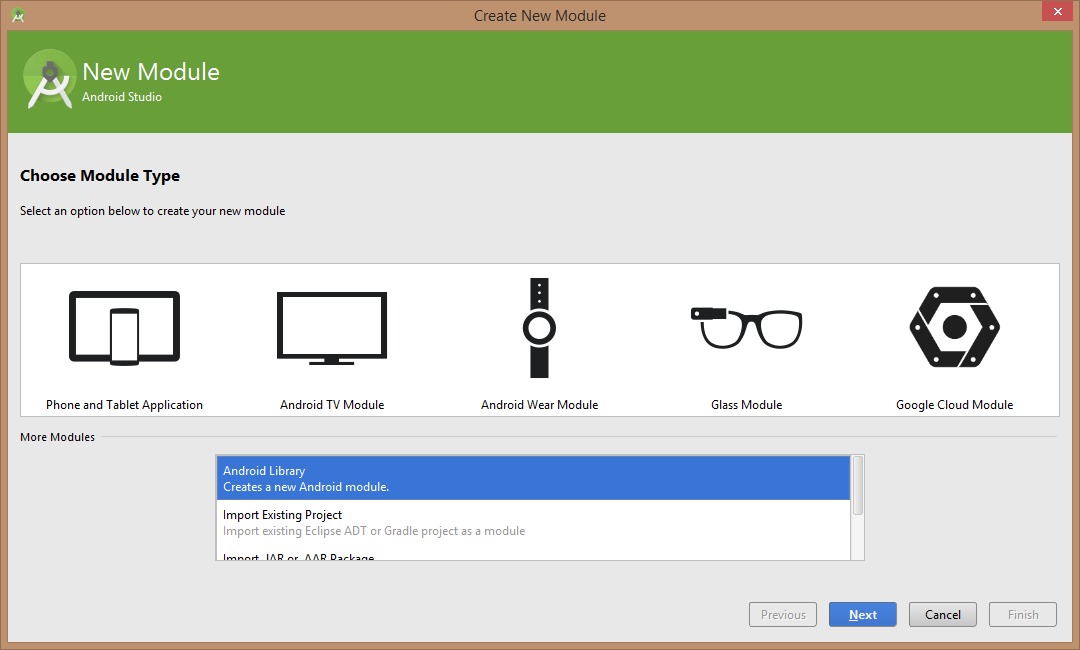Pick the Android Wear watch icon
1080x650 pixels.
click(539, 328)
